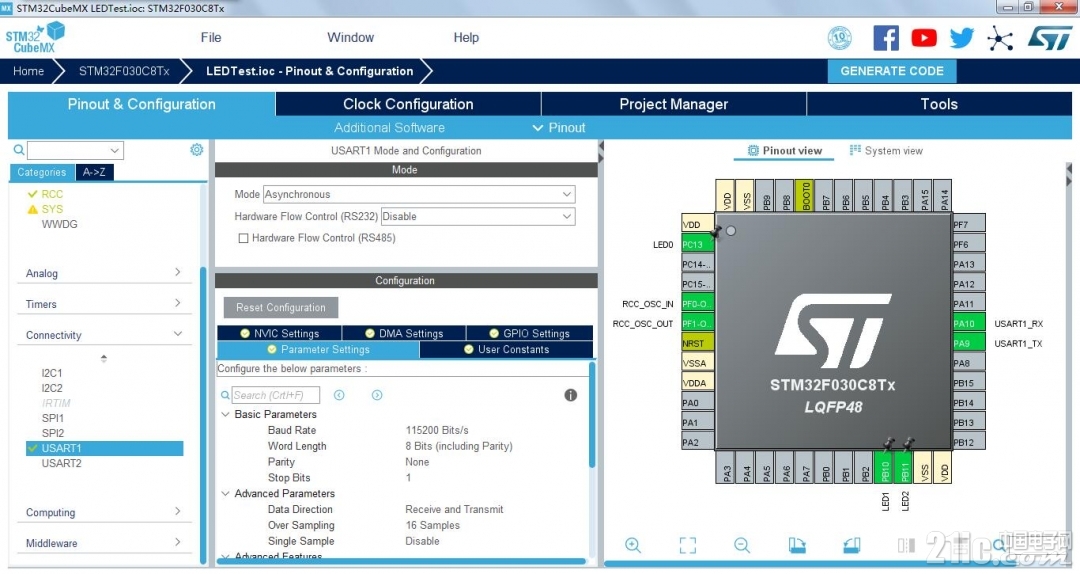Open the User Constants tab
Viewport: 1080px width, 574px height.
(x=506, y=349)
